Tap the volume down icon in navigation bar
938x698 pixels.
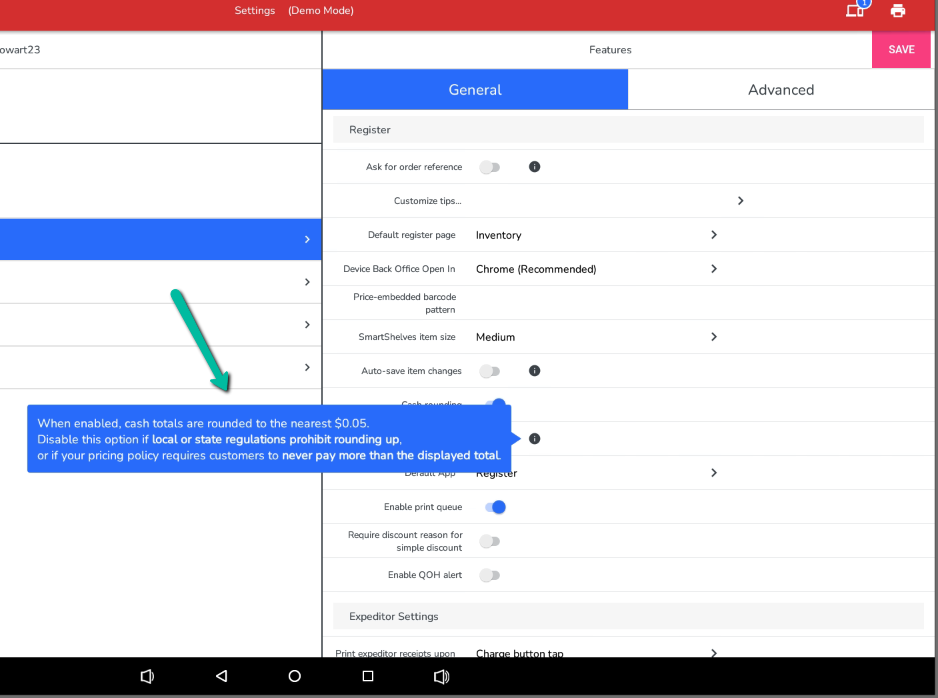147,676
